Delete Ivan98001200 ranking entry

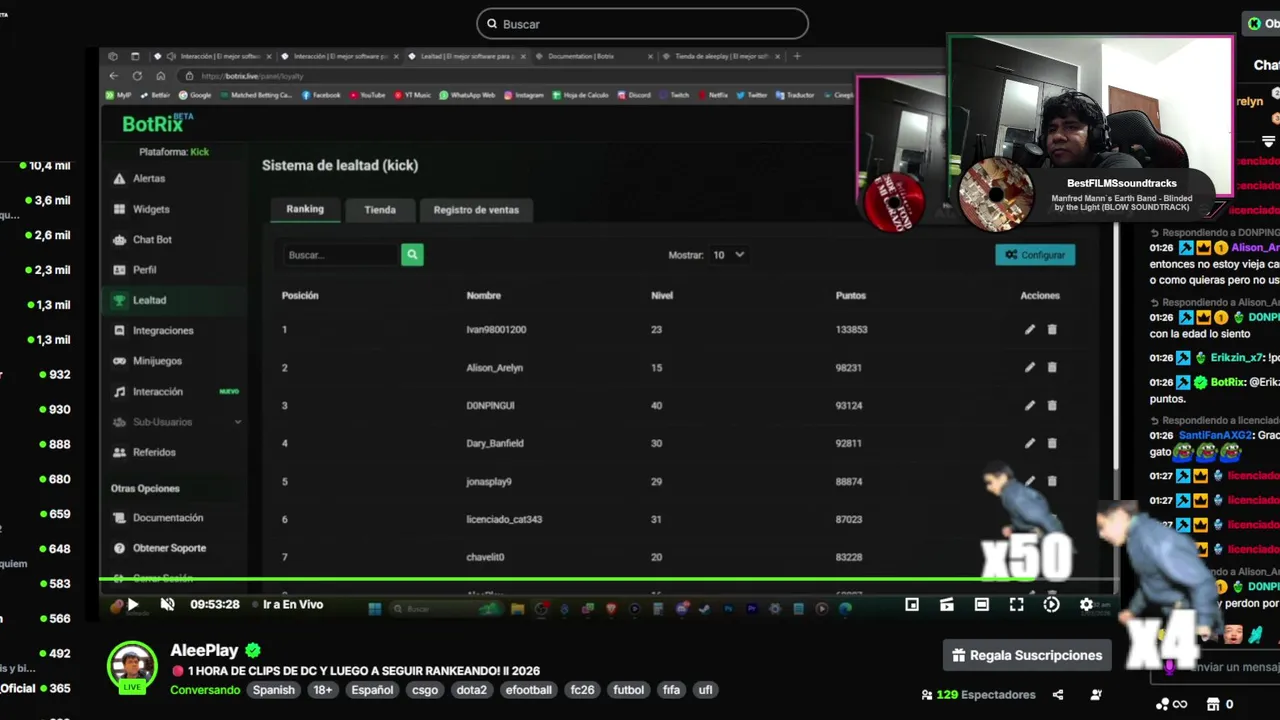(x=1052, y=329)
